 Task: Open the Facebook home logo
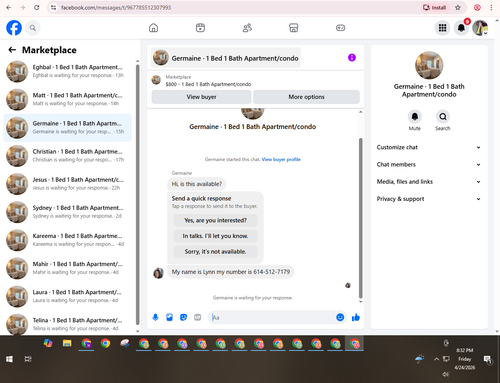(x=14, y=28)
